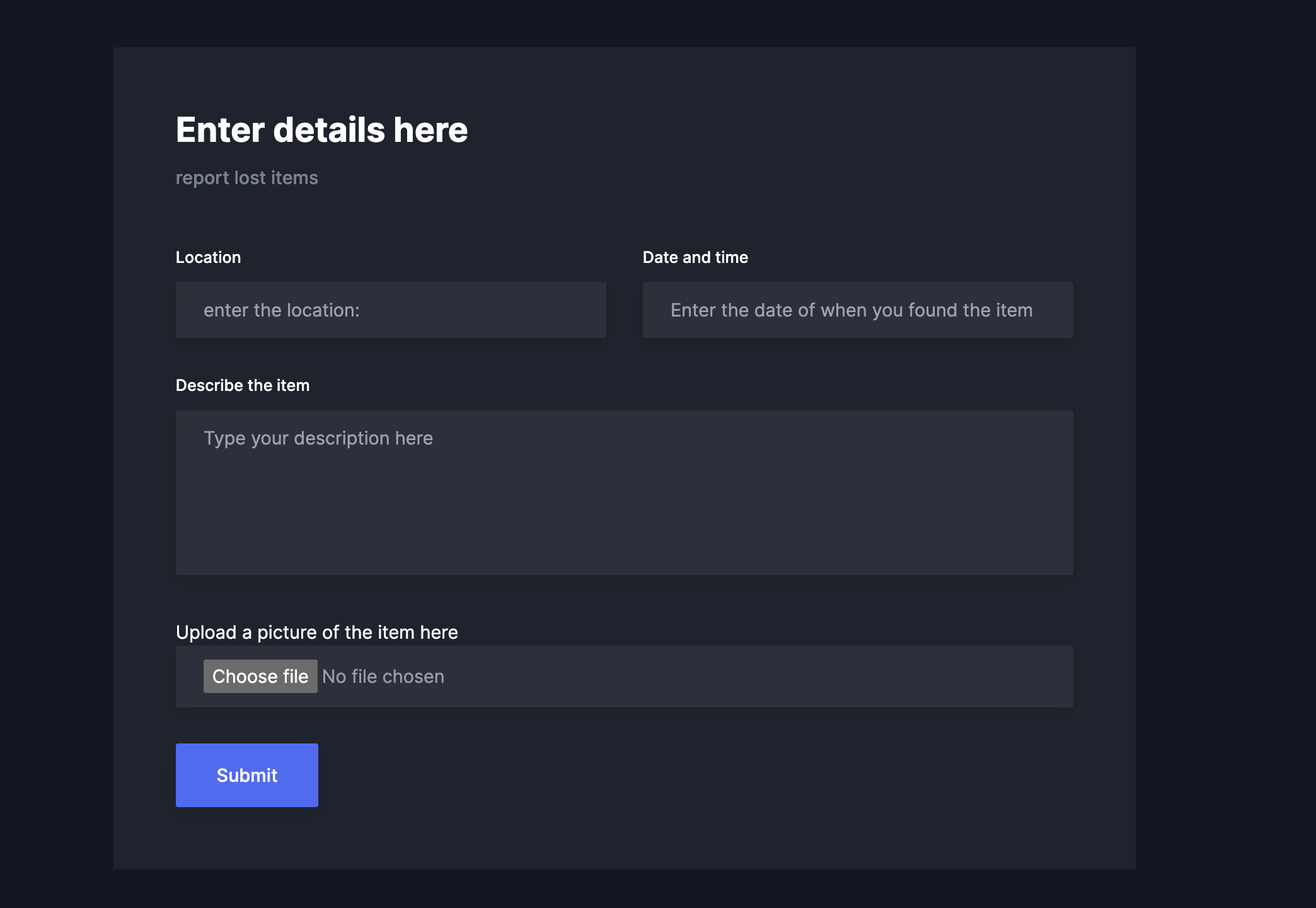Screen dimensions: 1316x908
Task: Click the 'Location' field label
Action: [208, 257]
